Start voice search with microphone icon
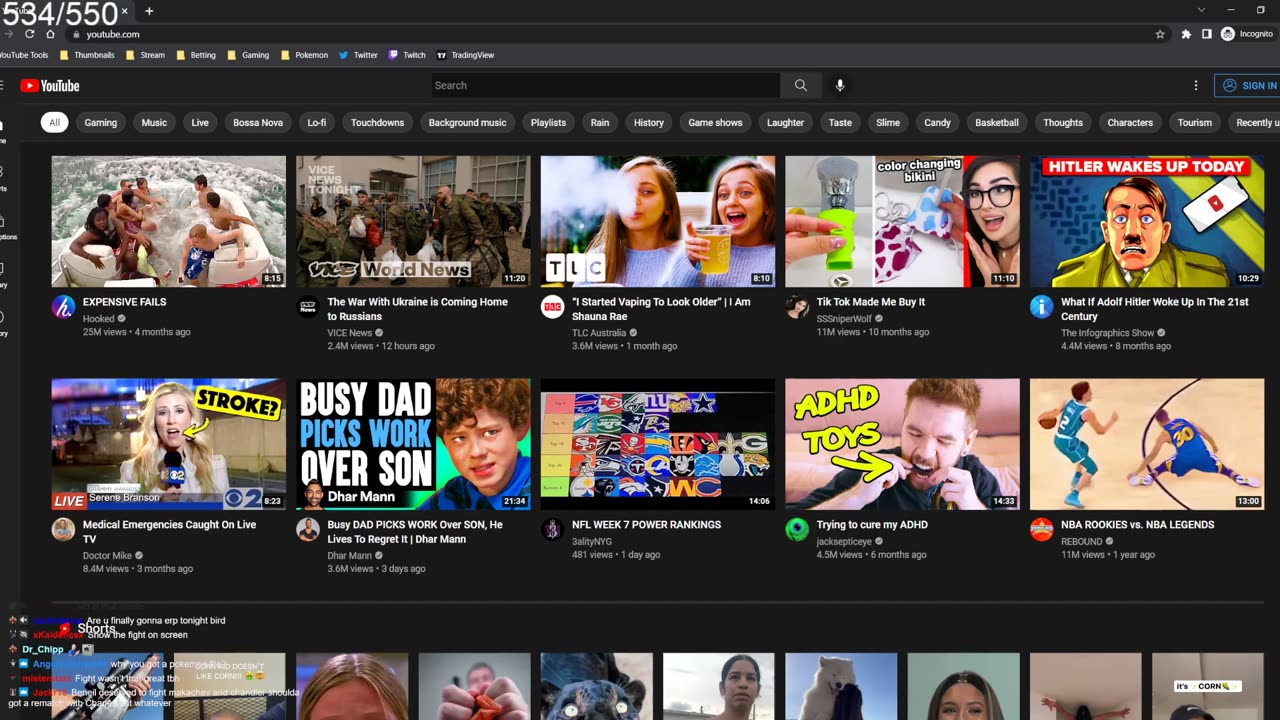This screenshot has width=1280, height=720. pos(840,85)
